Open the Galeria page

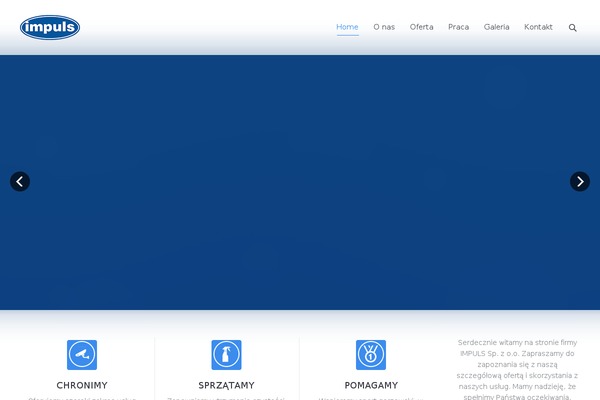tap(496, 27)
